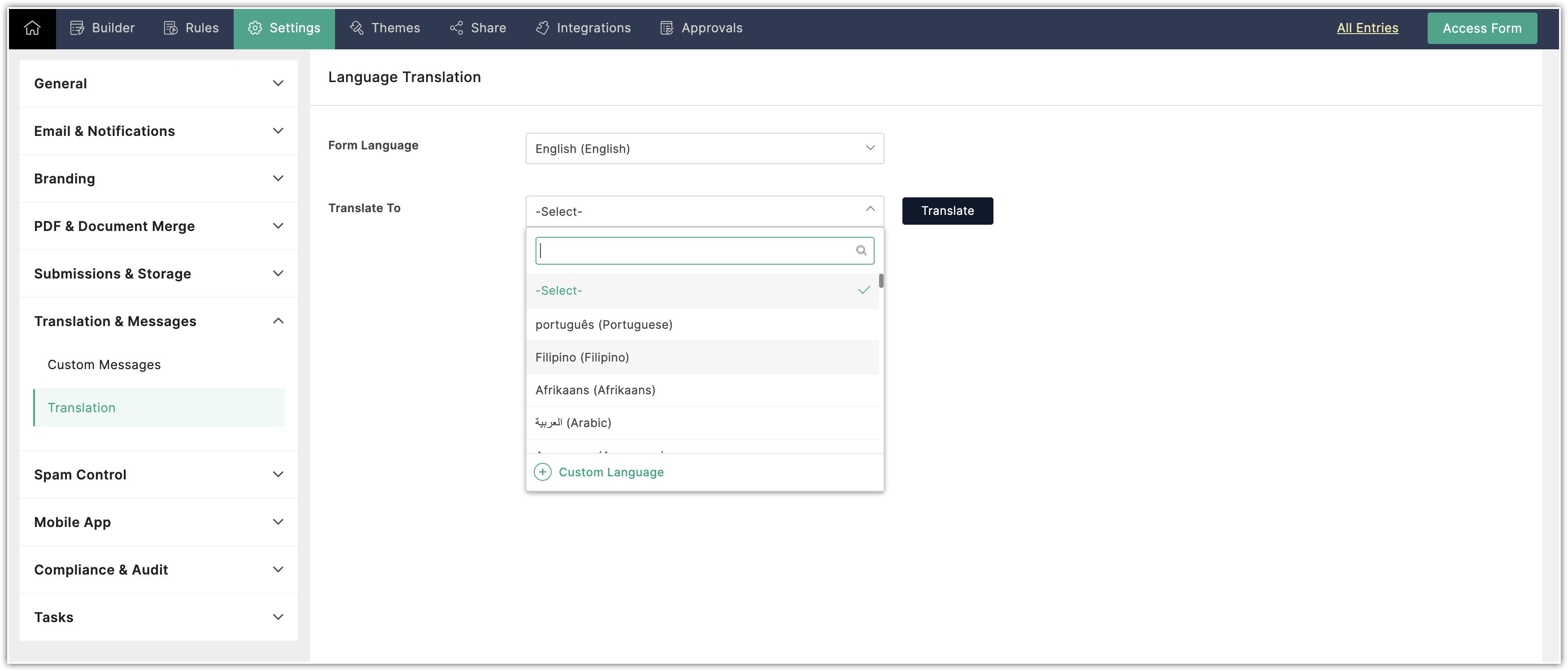Click the Custom Language plus icon

coord(542,472)
